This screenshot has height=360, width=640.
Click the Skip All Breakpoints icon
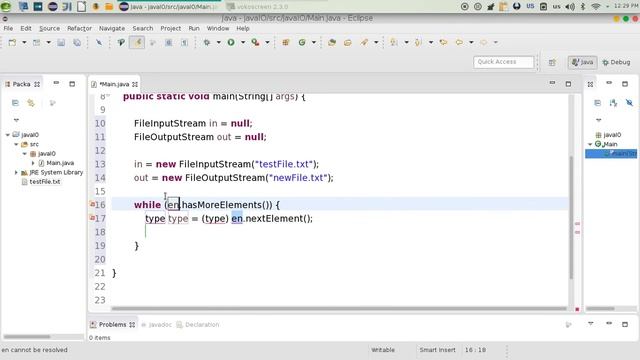99,42
